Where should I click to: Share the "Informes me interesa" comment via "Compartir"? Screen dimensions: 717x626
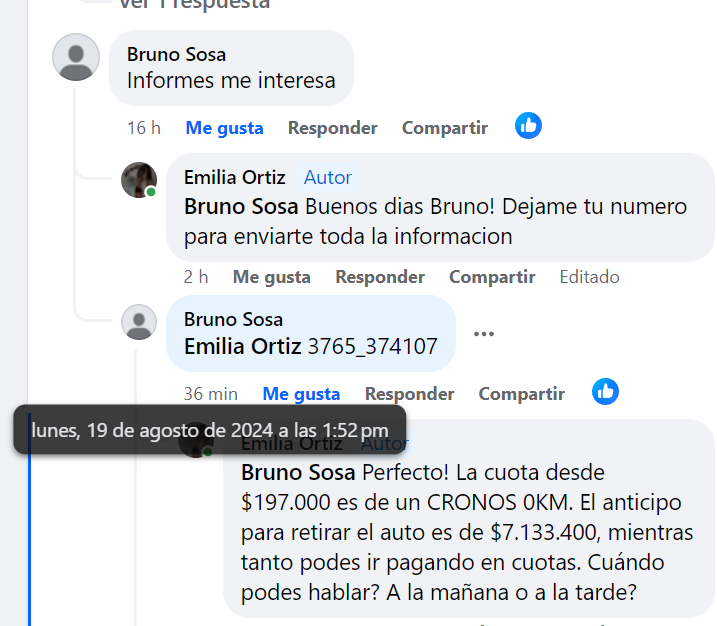pos(444,128)
